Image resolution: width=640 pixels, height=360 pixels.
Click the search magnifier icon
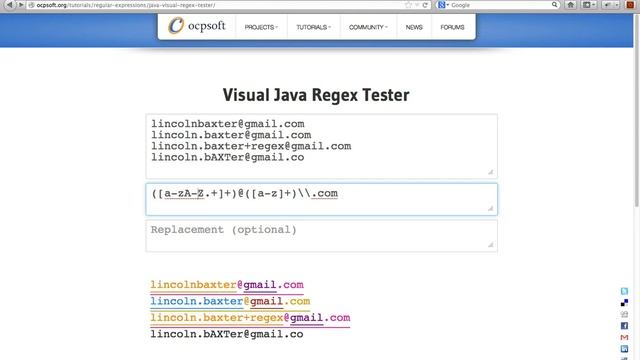click(554, 5)
